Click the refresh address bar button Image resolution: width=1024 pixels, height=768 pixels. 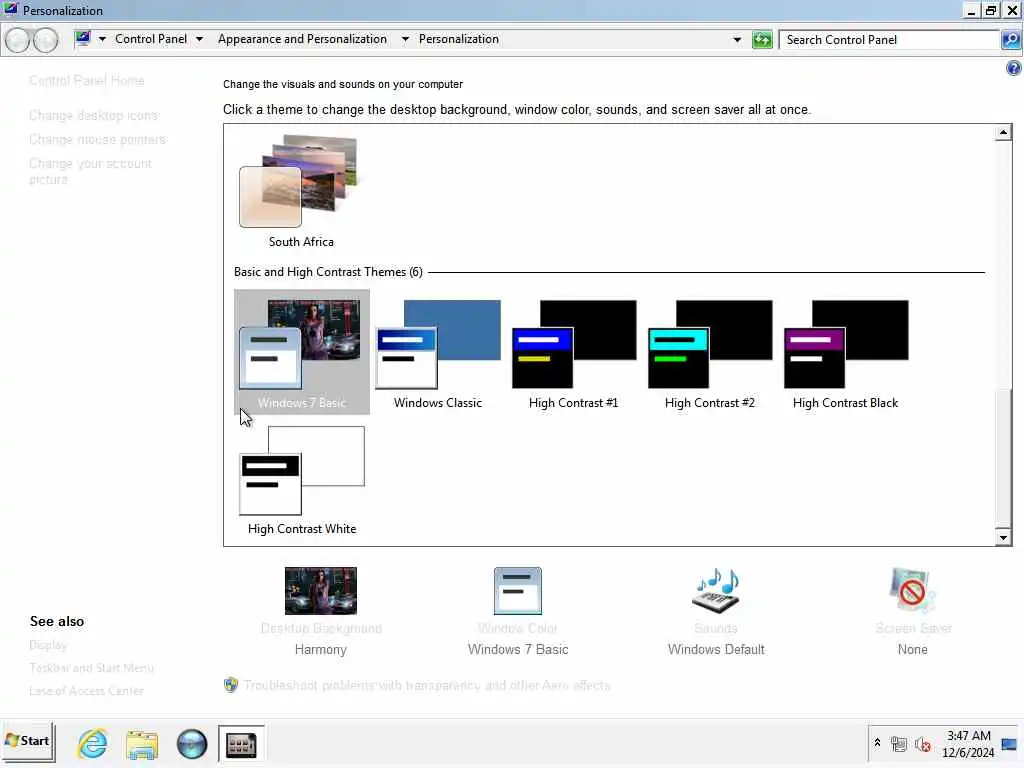[x=761, y=40]
